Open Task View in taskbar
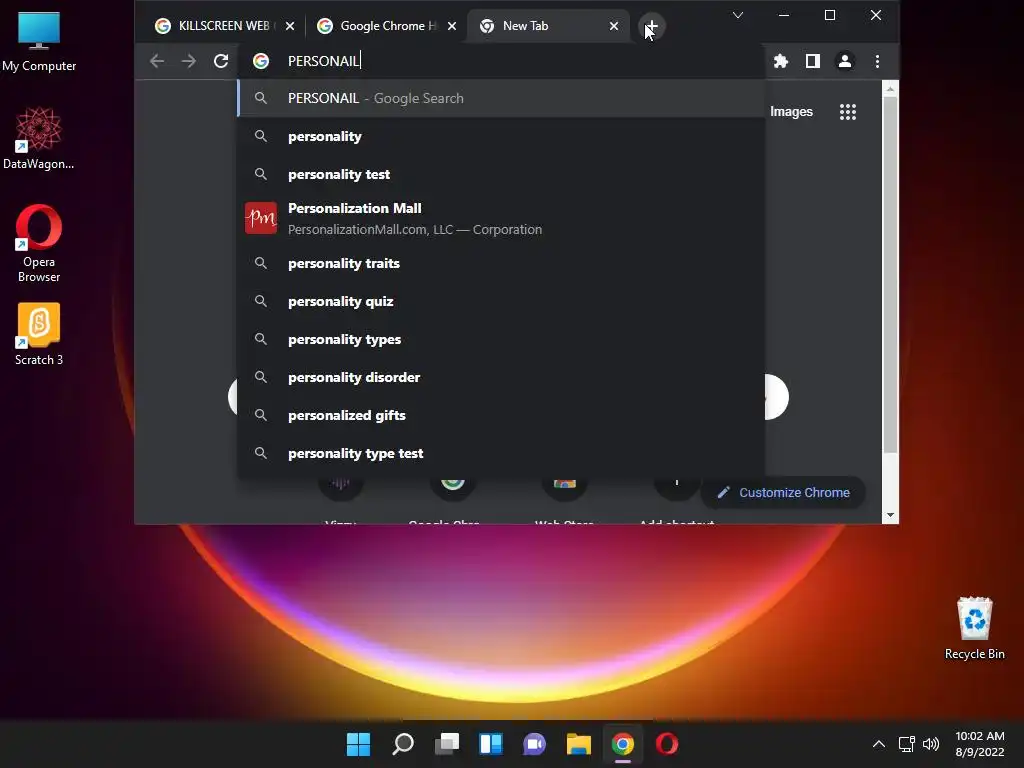The height and width of the screenshot is (768, 1024). [x=447, y=743]
